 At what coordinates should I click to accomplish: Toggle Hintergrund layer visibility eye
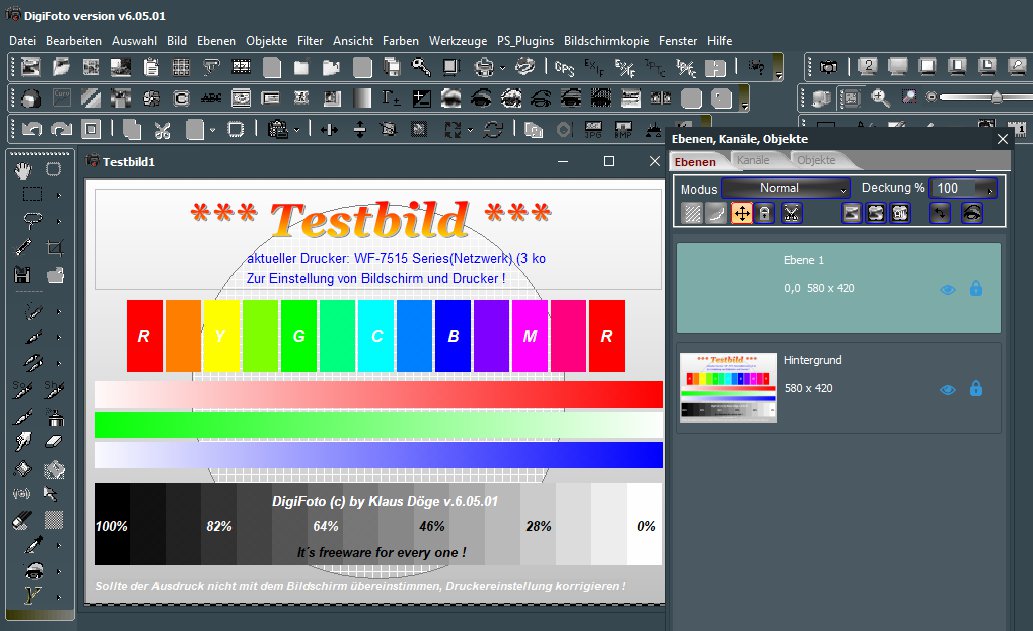pos(948,389)
